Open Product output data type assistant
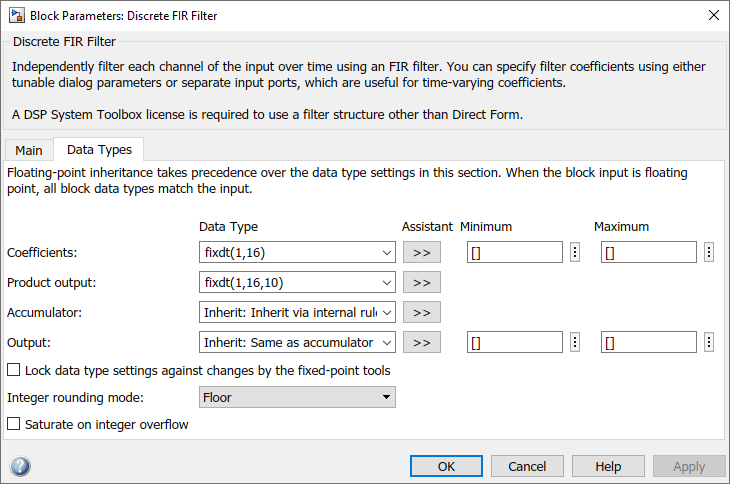Image resolution: width=730 pixels, height=484 pixels. tap(421, 283)
